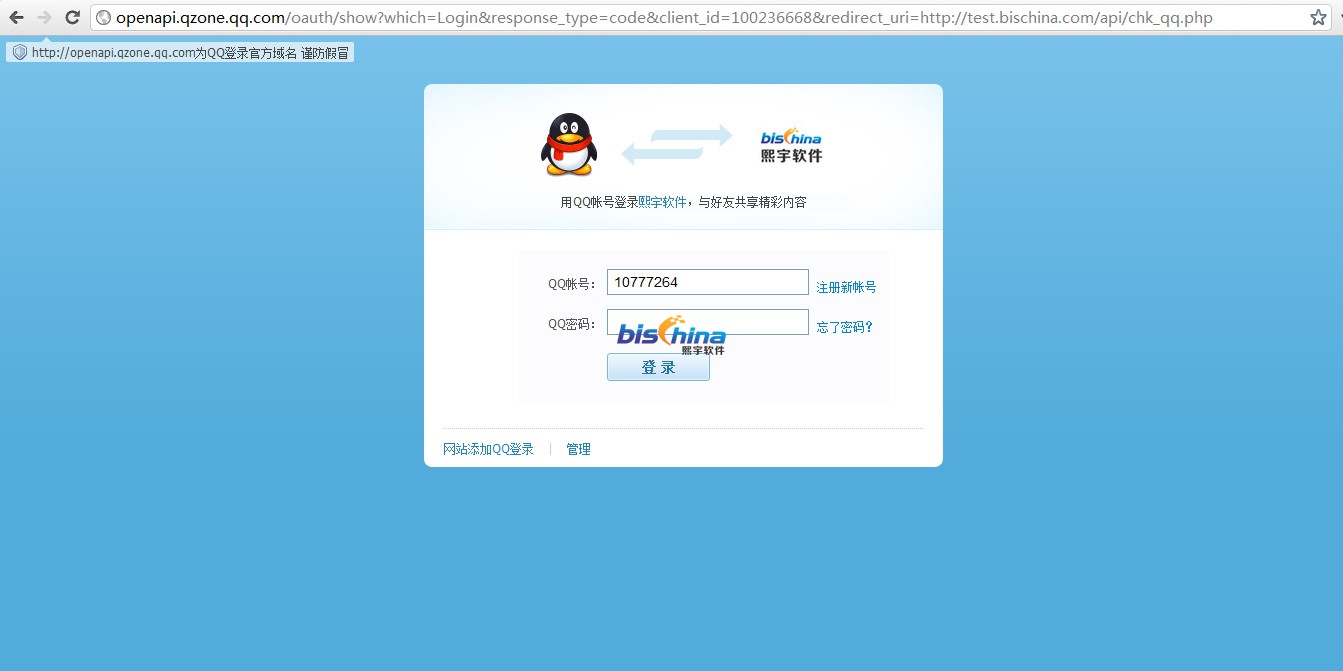This screenshot has height=671, width=1343.
Task: Open the 注册新帐号 link
Action: click(x=846, y=287)
